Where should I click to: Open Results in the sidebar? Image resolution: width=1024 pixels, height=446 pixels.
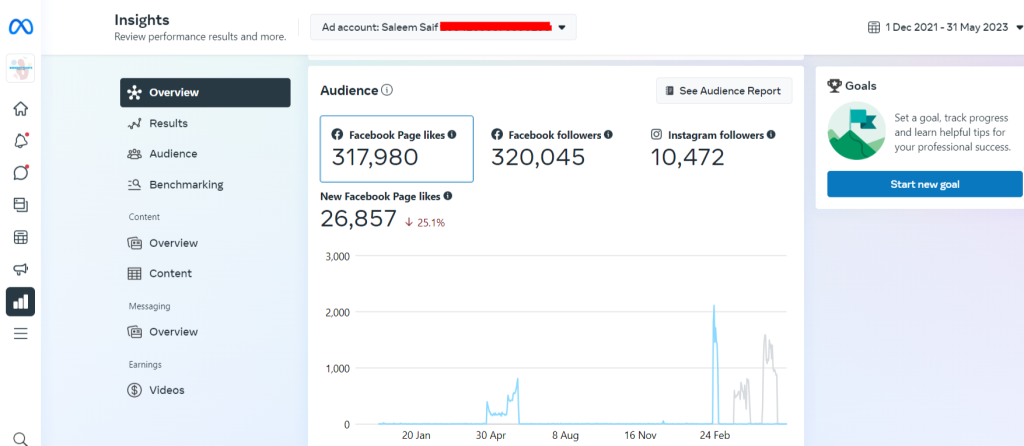pyautogui.click(x=168, y=123)
